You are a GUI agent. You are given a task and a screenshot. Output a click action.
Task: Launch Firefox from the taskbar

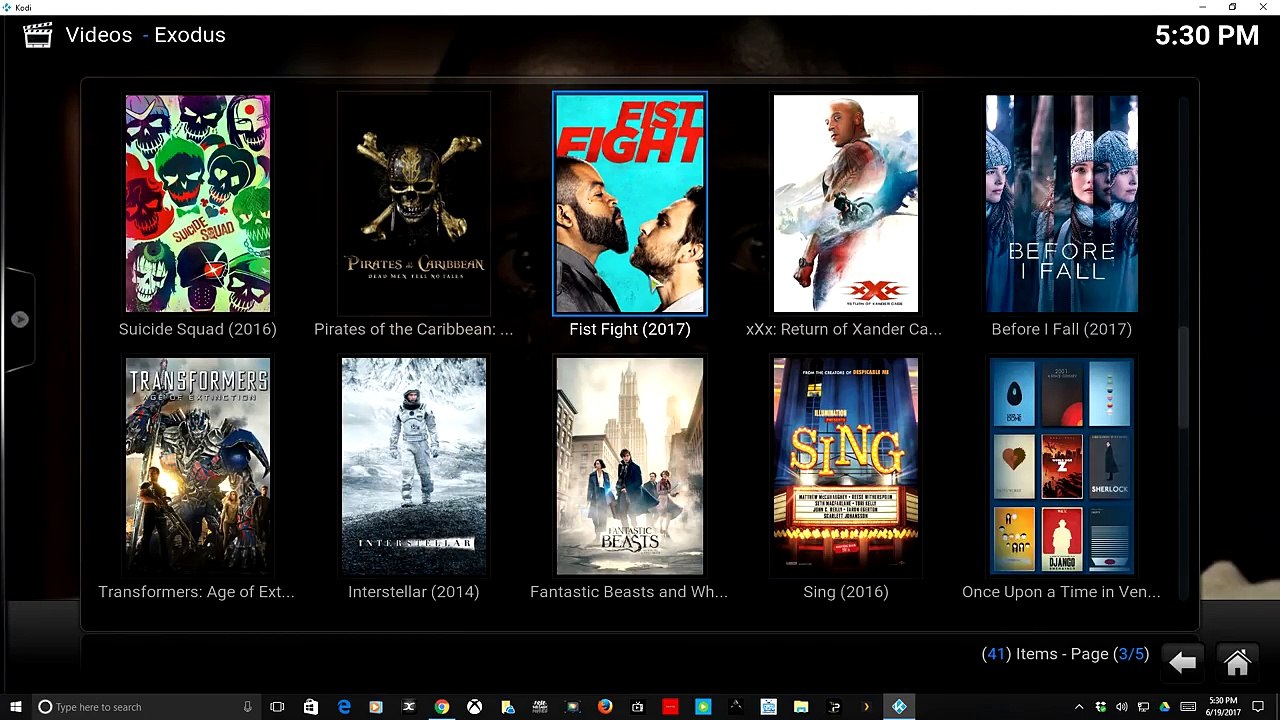point(605,707)
